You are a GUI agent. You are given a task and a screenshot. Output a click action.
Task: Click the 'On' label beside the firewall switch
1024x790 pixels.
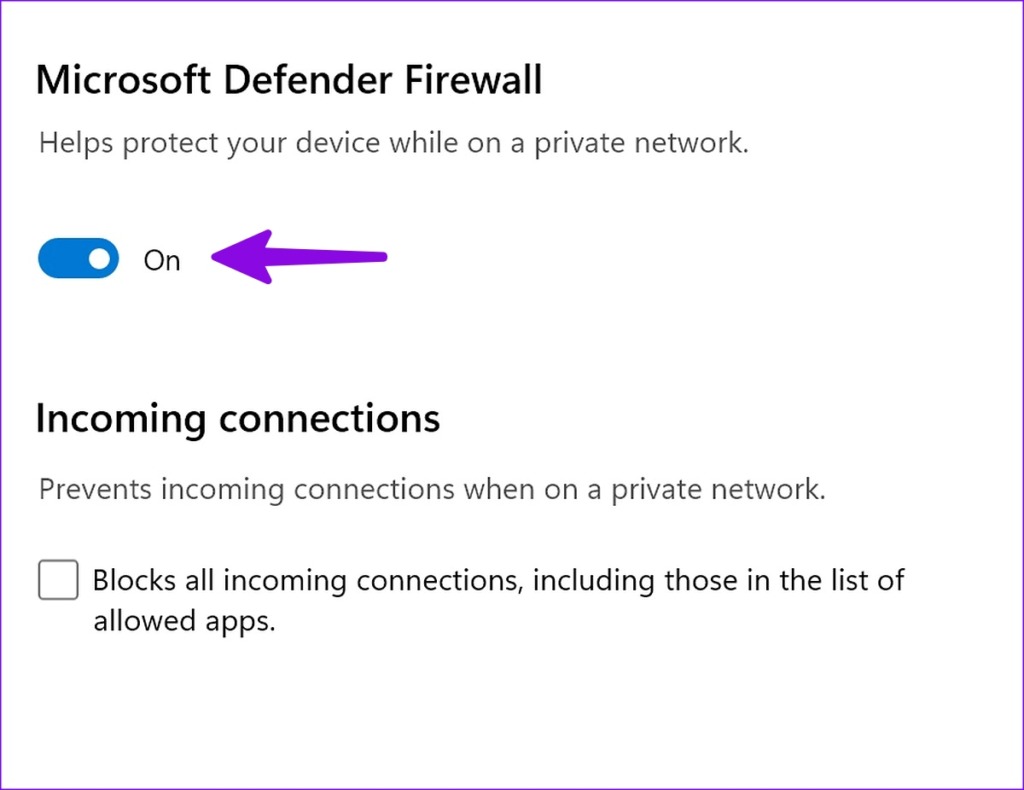[162, 260]
